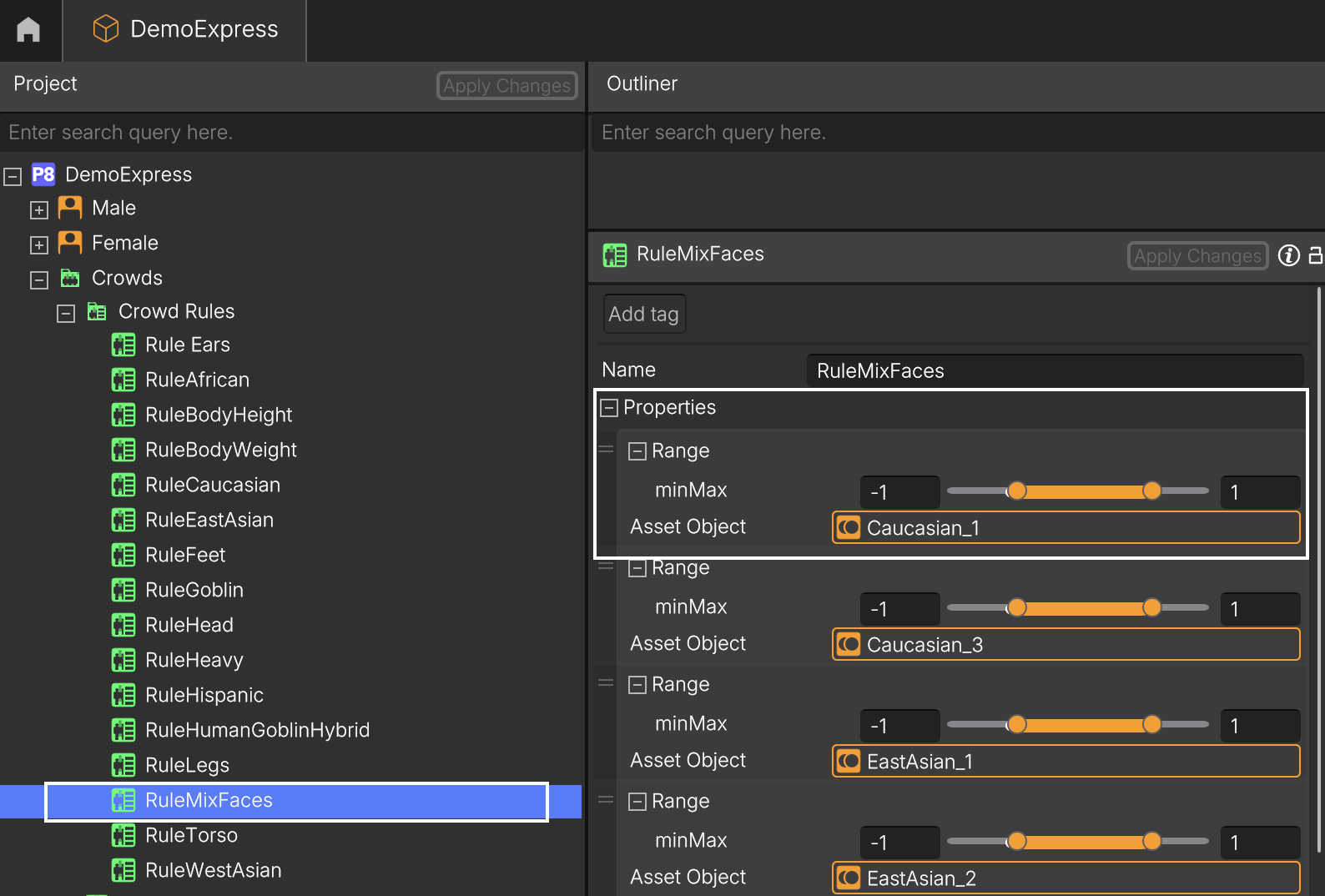1325x896 pixels.
Task: Select the RuleMixFaces tree item
Action: (290, 801)
